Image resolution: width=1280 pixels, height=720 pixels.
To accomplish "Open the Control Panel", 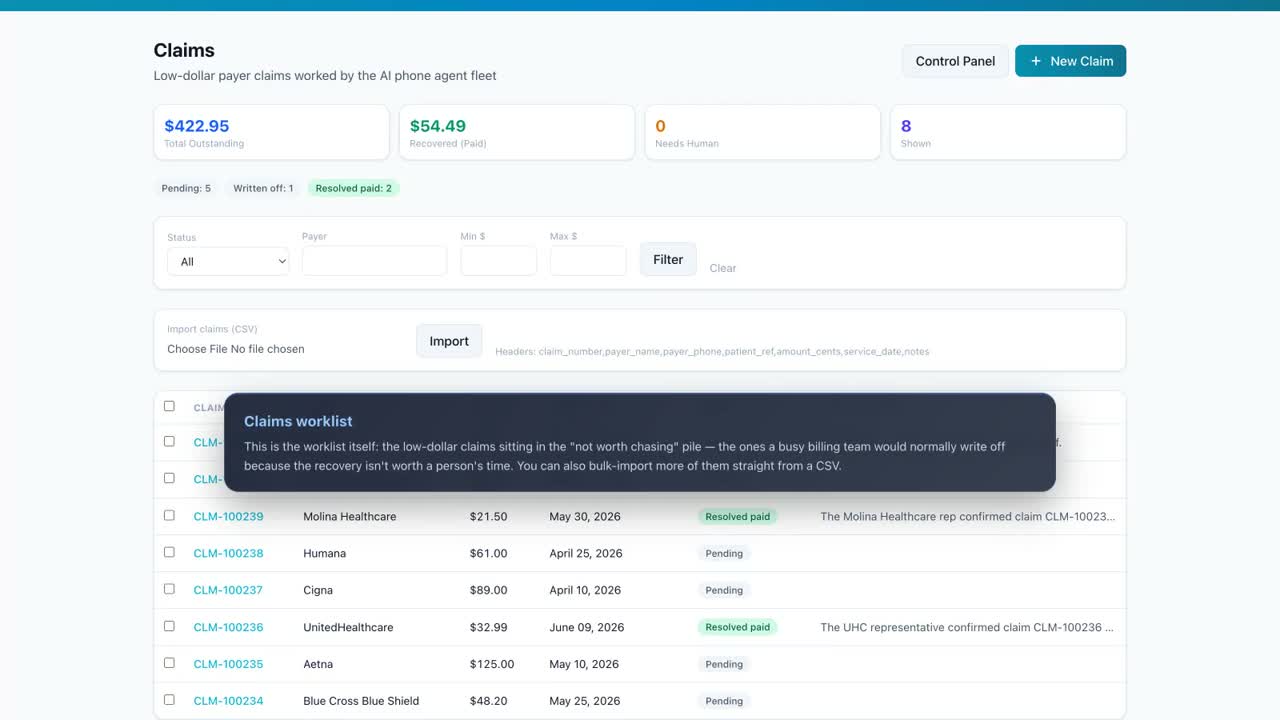I will pyautogui.click(x=955, y=61).
